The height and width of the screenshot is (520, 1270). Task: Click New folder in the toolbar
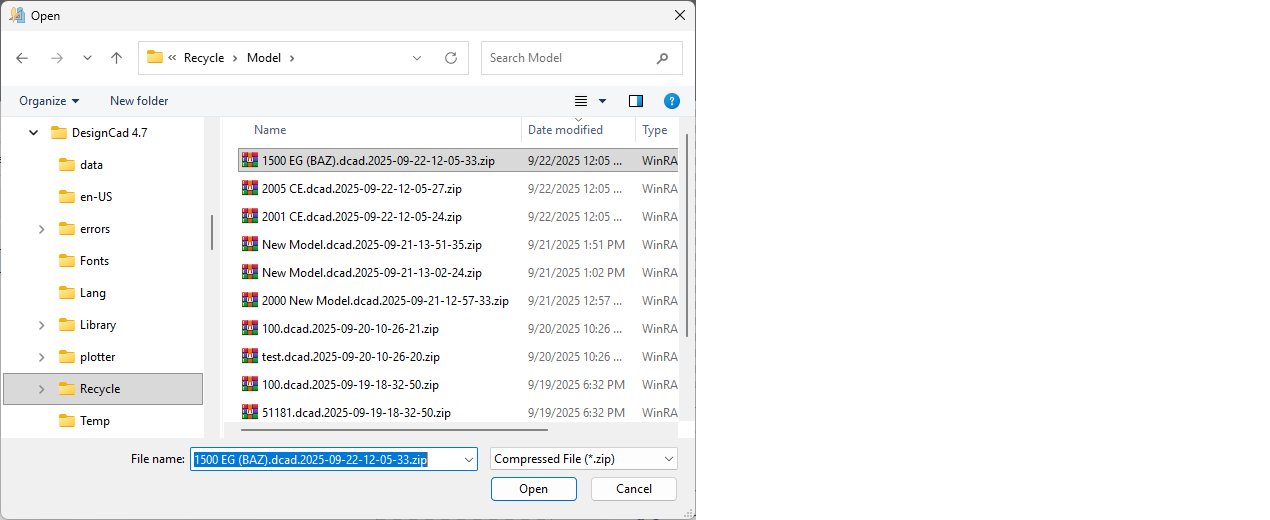[139, 101]
